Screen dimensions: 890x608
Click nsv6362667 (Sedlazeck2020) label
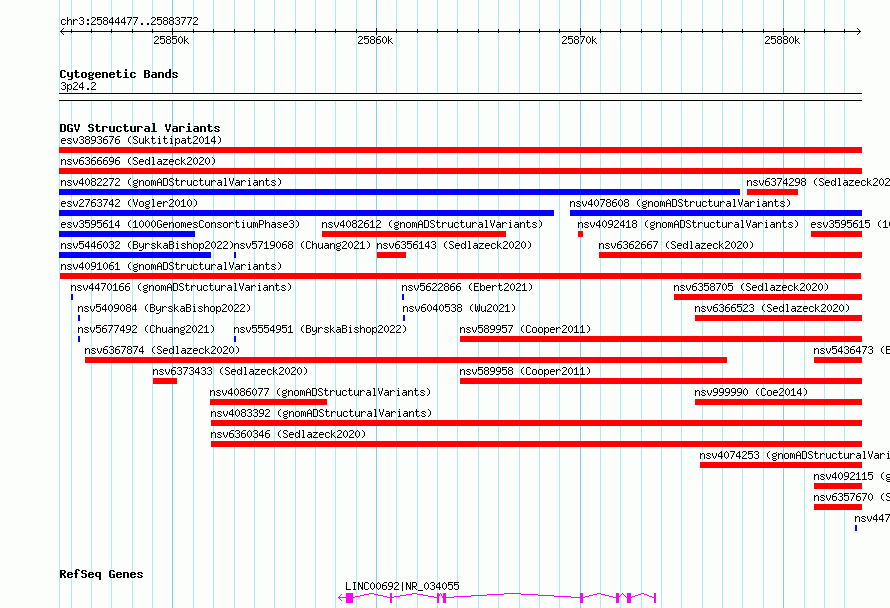pyautogui.click(x=676, y=245)
